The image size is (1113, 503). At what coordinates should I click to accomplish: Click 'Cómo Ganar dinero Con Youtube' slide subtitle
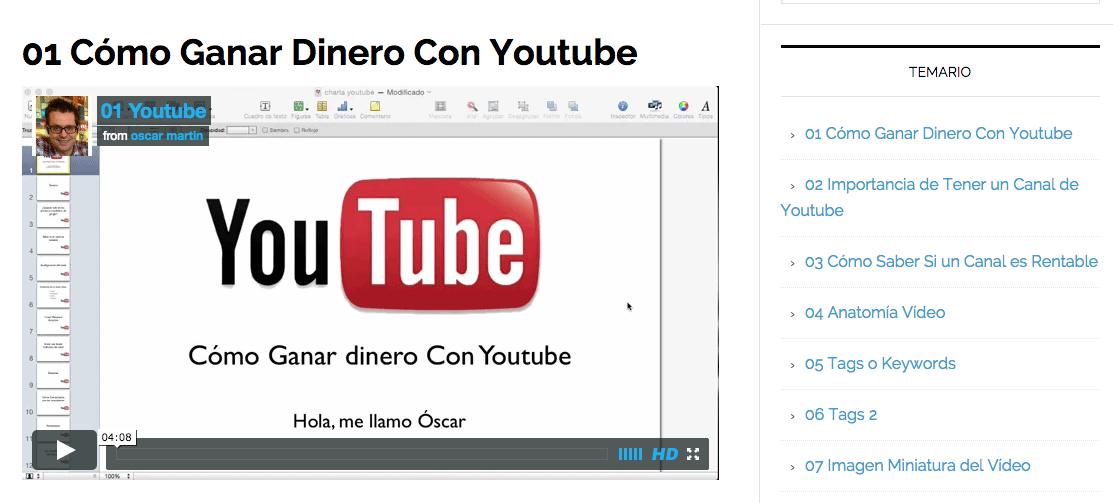tap(380, 355)
